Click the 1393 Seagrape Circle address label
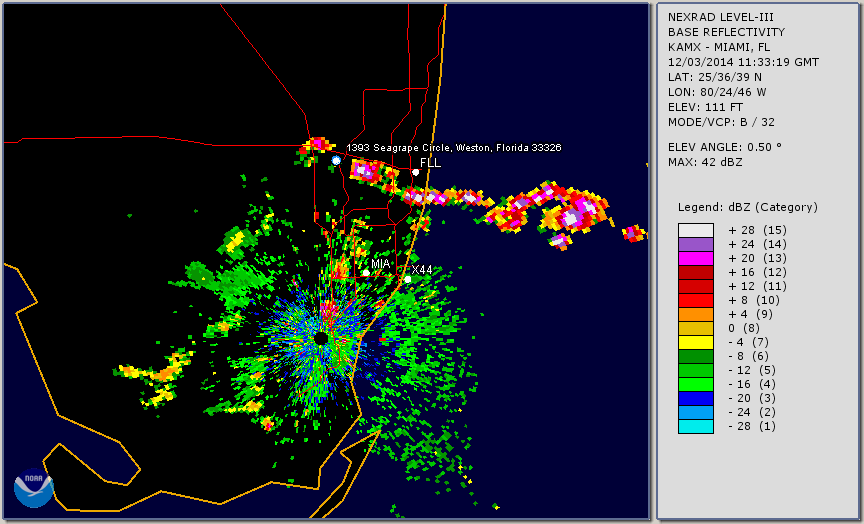 pos(453,148)
